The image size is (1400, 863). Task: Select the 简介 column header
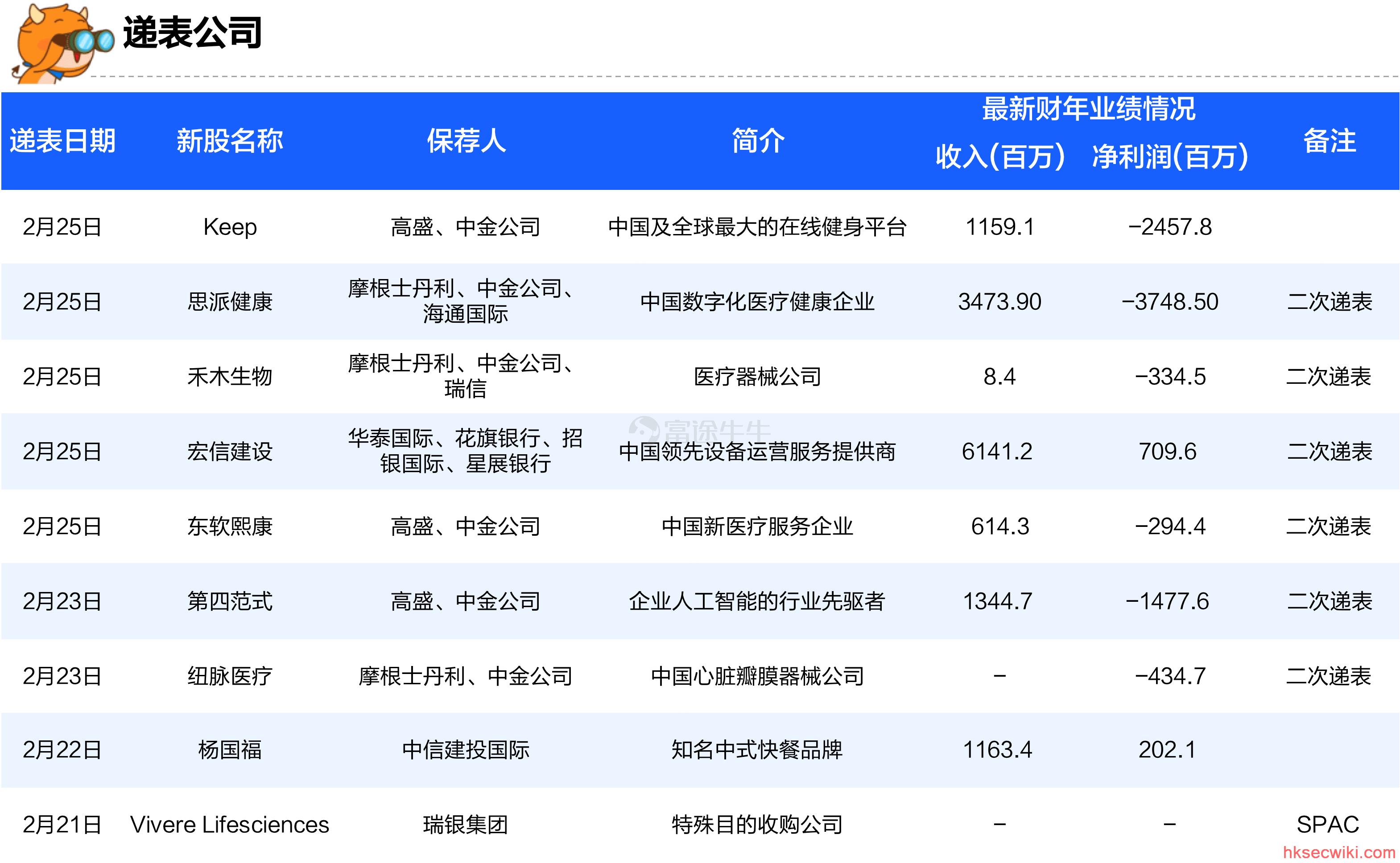click(x=758, y=141)
